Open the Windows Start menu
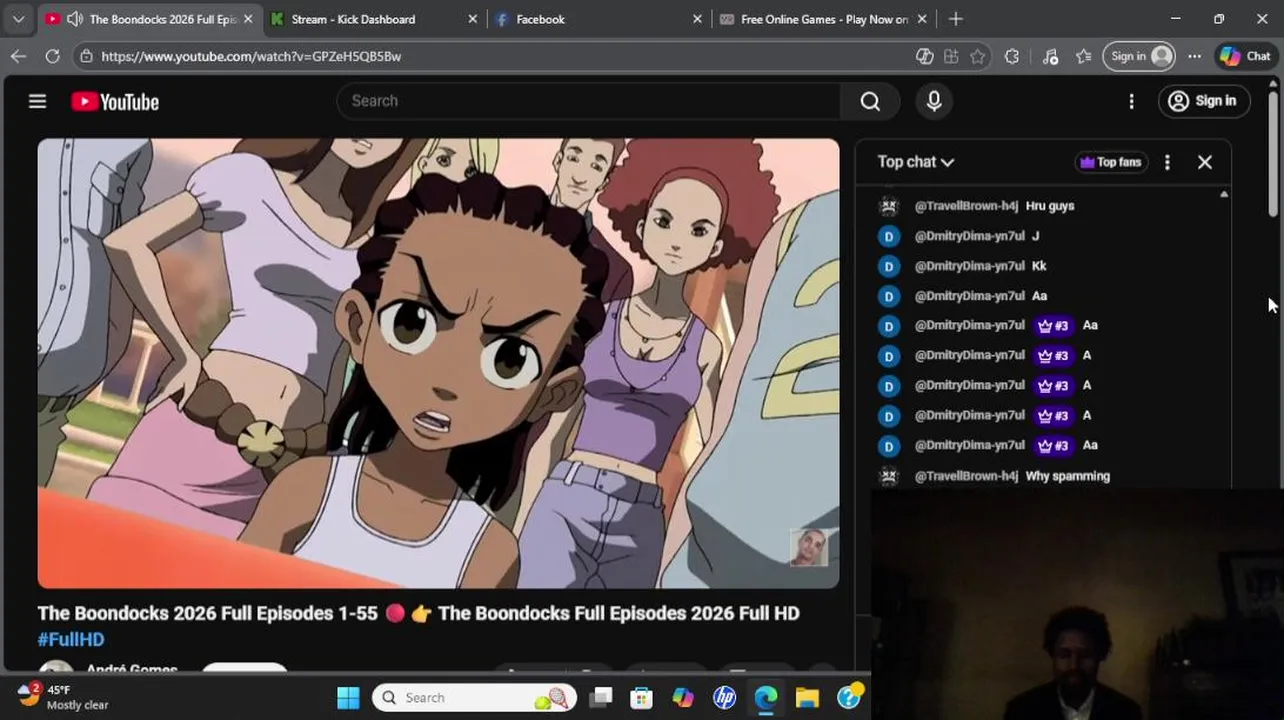Image resolution: width=1284 pixels, height=720 pixels. (x=348, y=697)
